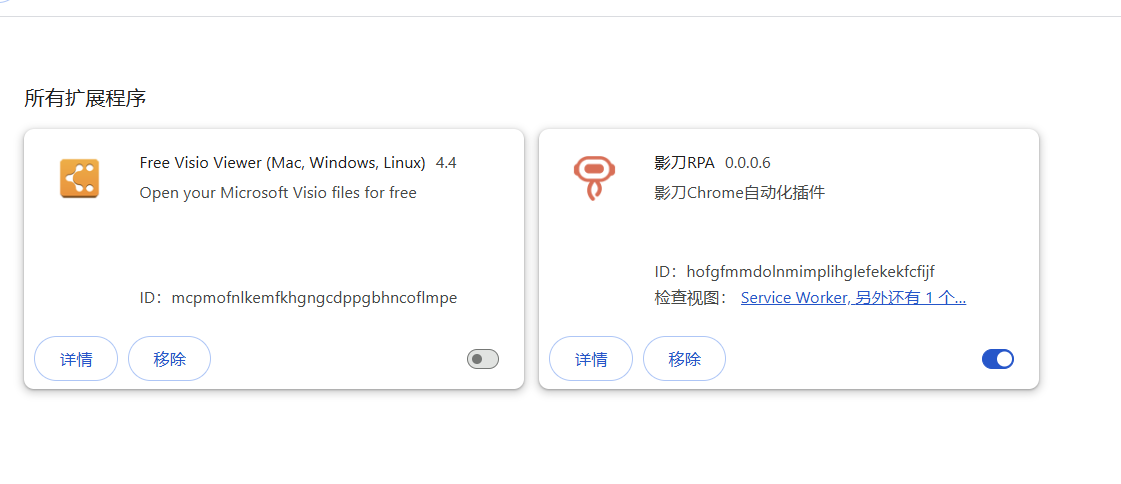
Task: Click the 影刀RPA red robot icon
Action: click(594, 178)
